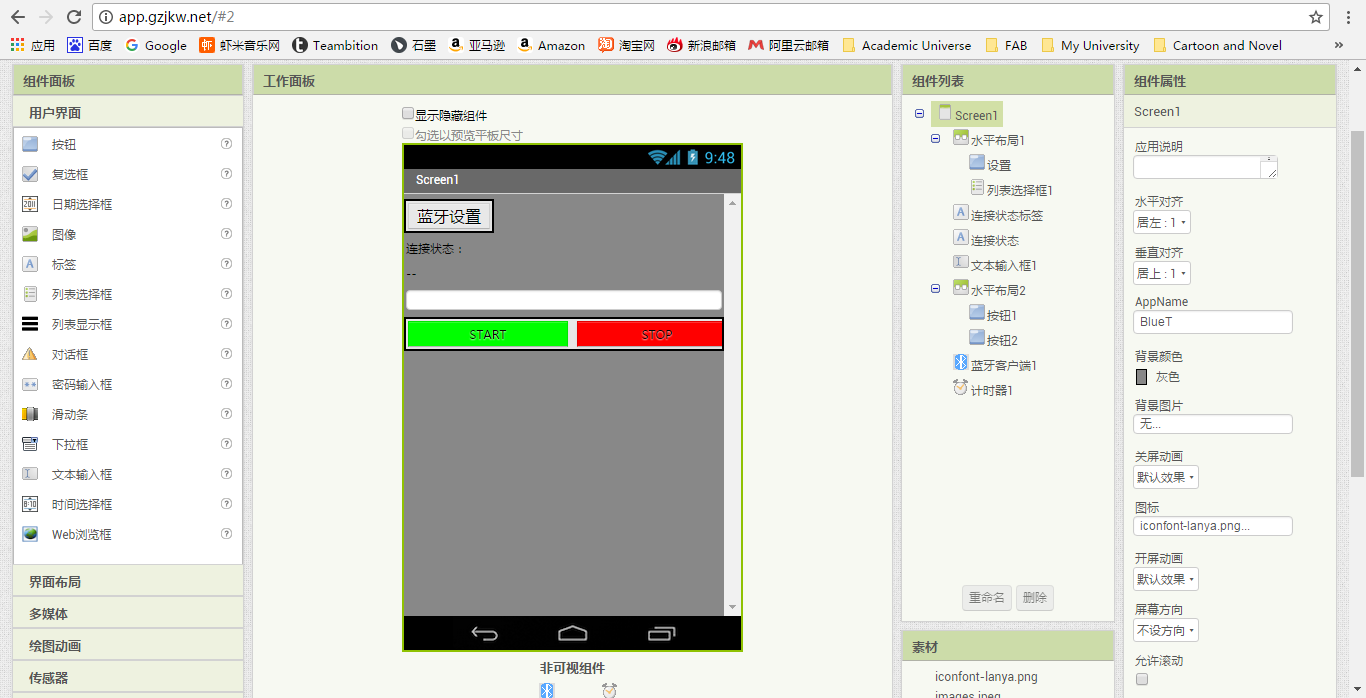Pick the Web浏览框 web viewer icon

click(30, 534)
